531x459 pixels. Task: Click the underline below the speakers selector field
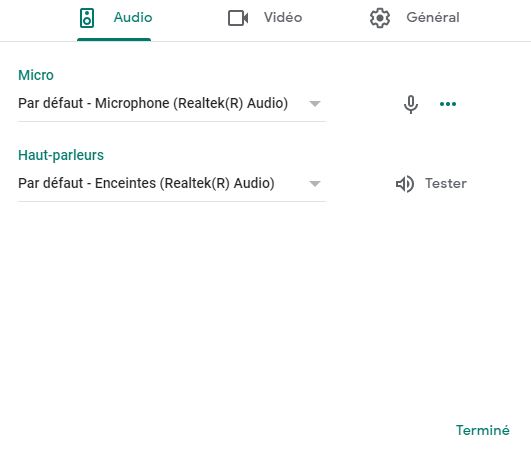point(172,201)
